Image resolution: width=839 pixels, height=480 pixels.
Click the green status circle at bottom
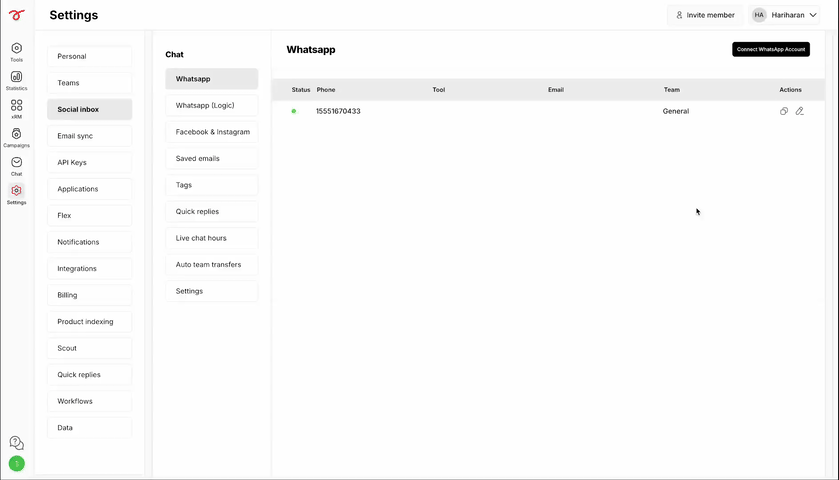click(17, 463)
